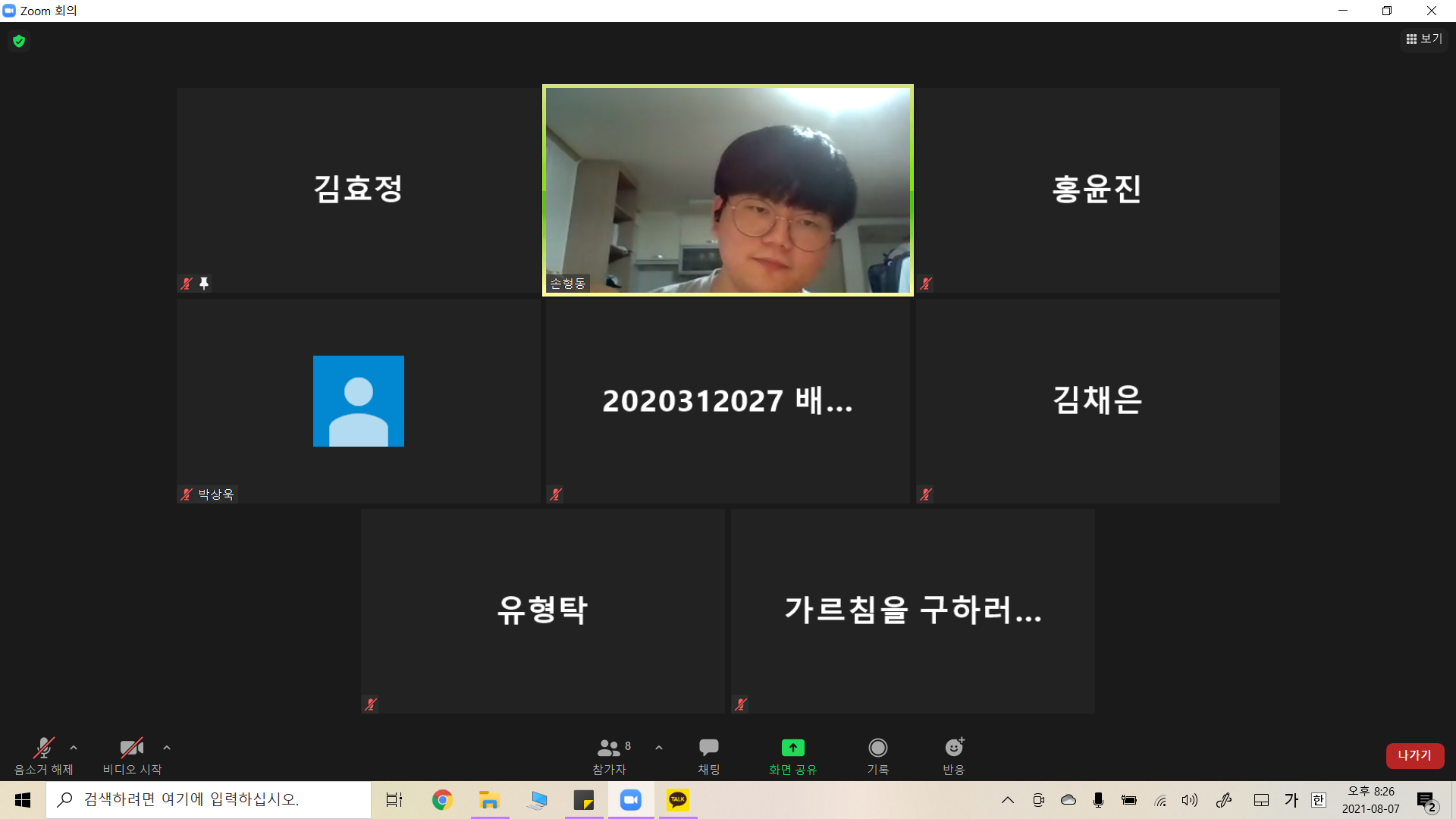Select the 손형동 video thumbnail
Screen dimensions: 1456x819
(727, 190)
